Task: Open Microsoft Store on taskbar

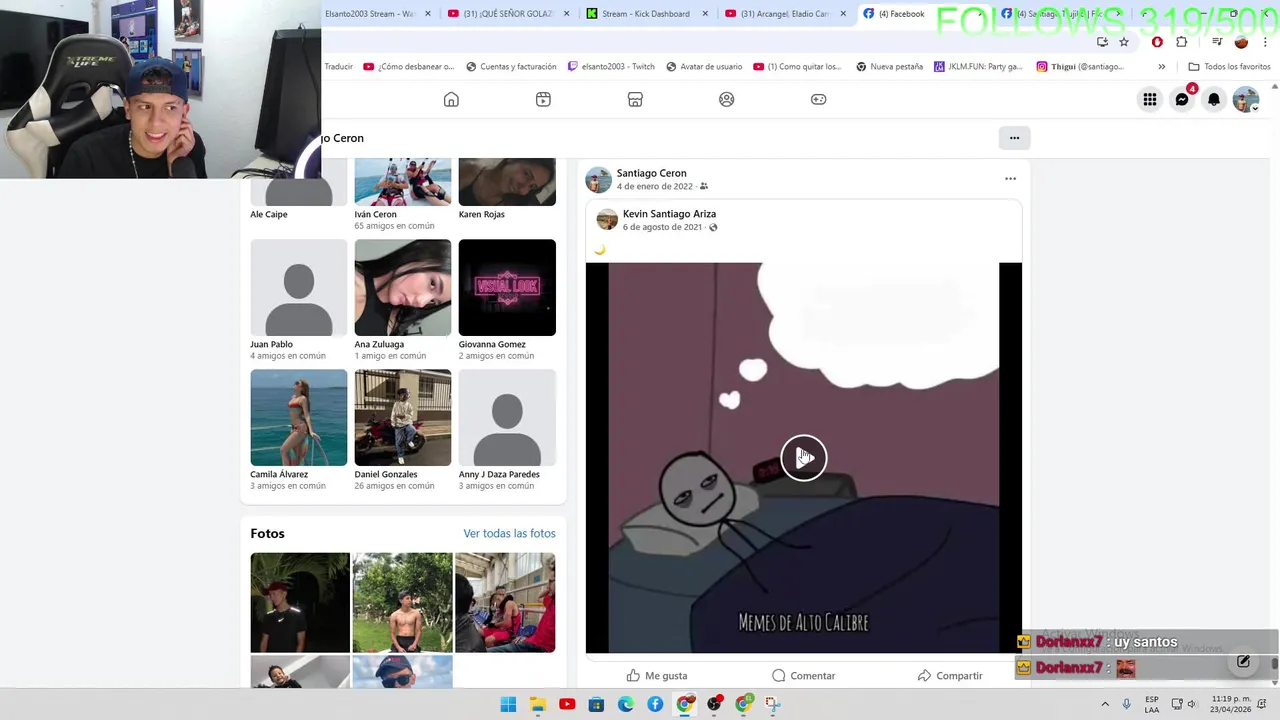Action: (x=596, y=704)
